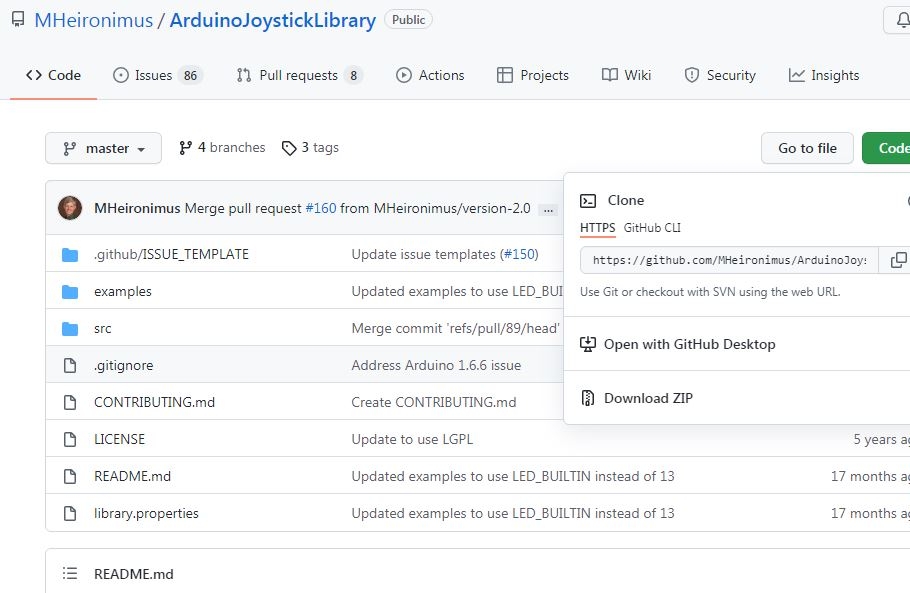Open 'Create CONTRIBUTING.md' commit message
This screenshot has width=910, height=593.
(x=434, y=402)
